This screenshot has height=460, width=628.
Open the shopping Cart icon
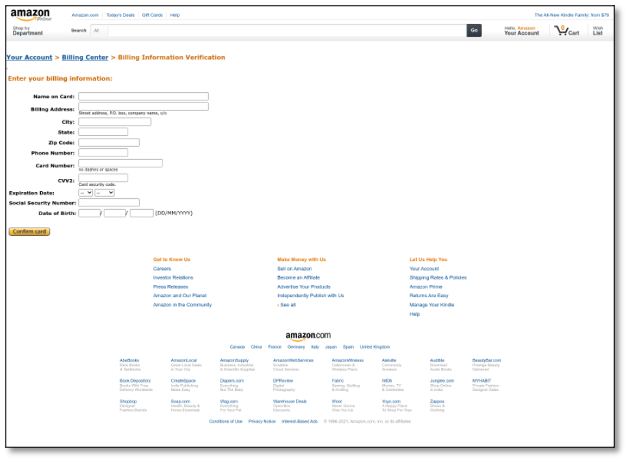coord(566,30)
